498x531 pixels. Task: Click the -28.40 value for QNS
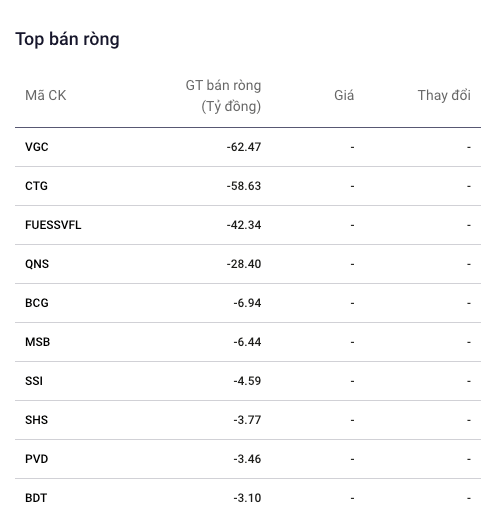click(244, 264)
